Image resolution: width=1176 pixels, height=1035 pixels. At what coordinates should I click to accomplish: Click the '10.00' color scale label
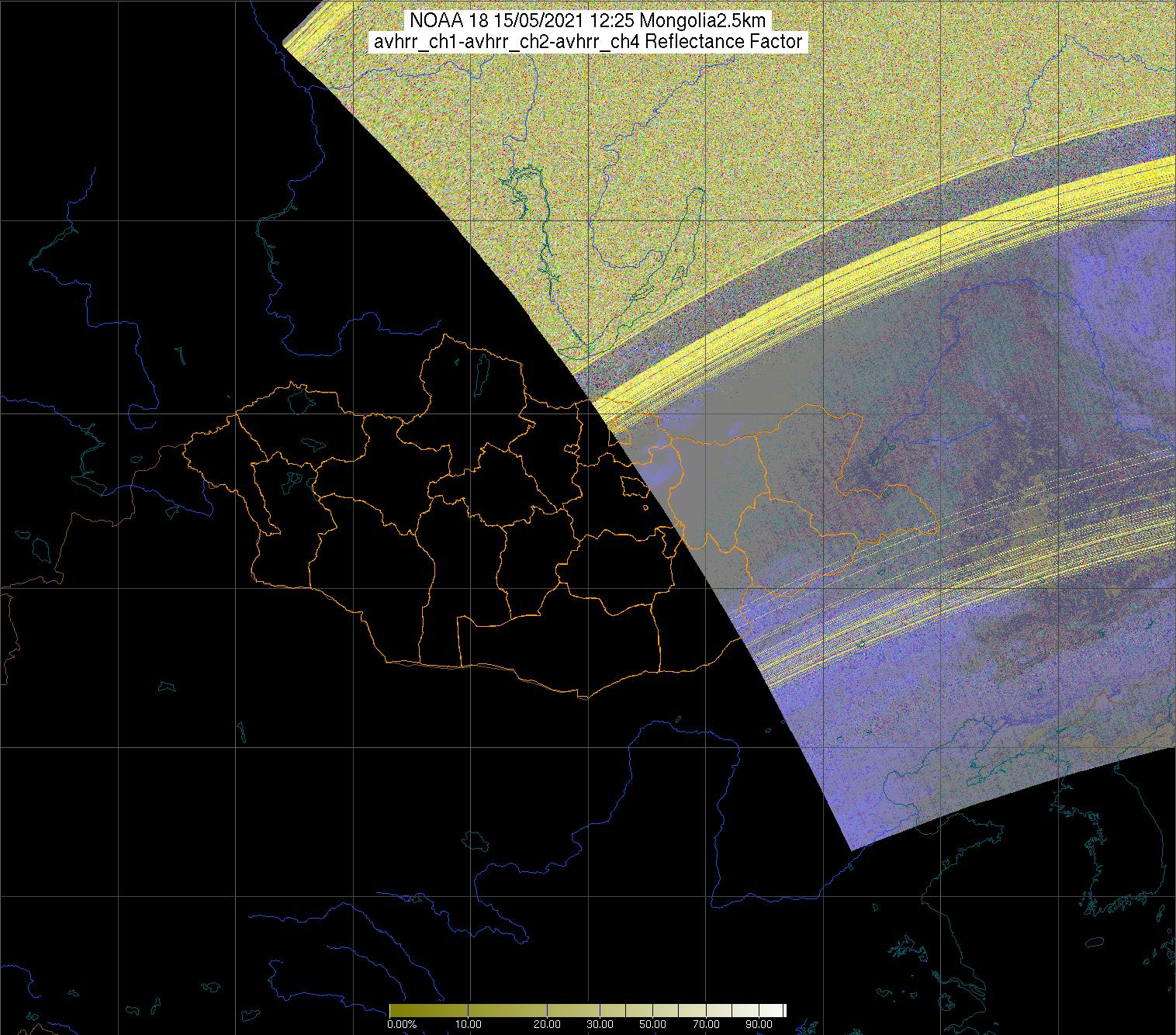click(x=469, y=1024)
